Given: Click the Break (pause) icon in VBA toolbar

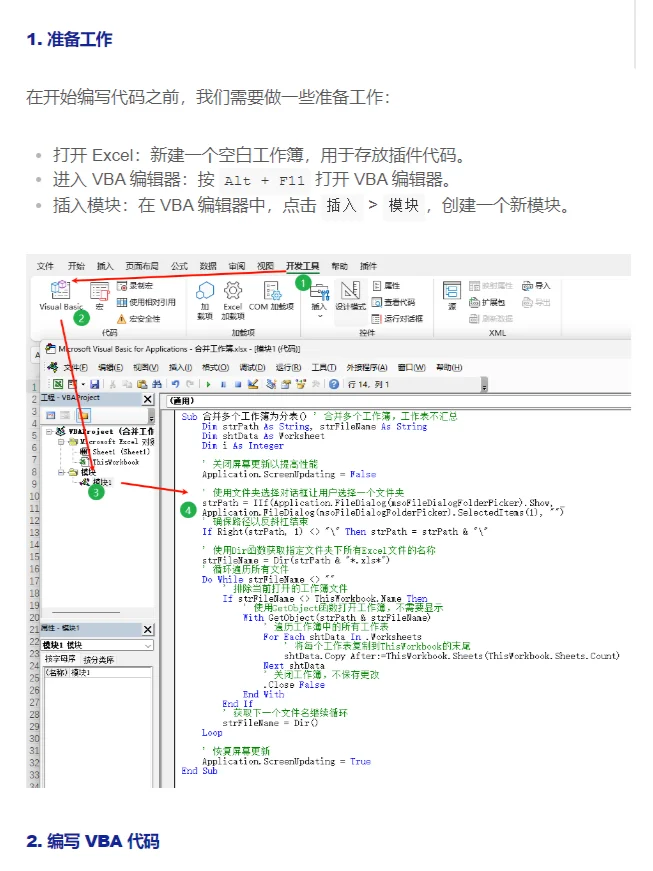Looking at the screenshot, I should pos(223,384).
